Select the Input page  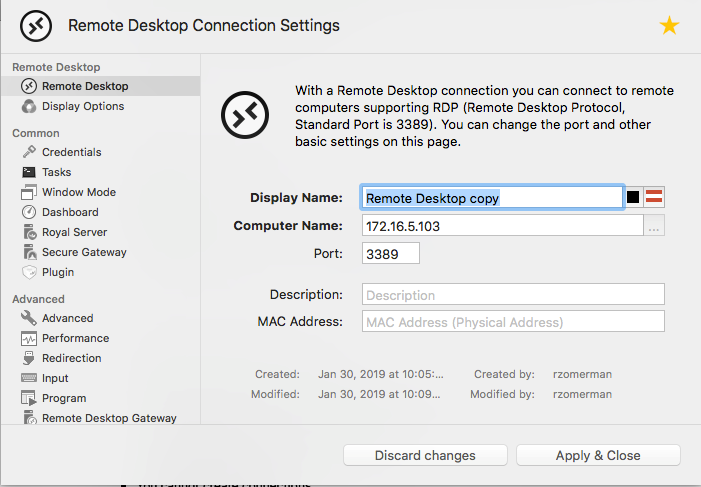pyautogui.click(x=101, y=378)
